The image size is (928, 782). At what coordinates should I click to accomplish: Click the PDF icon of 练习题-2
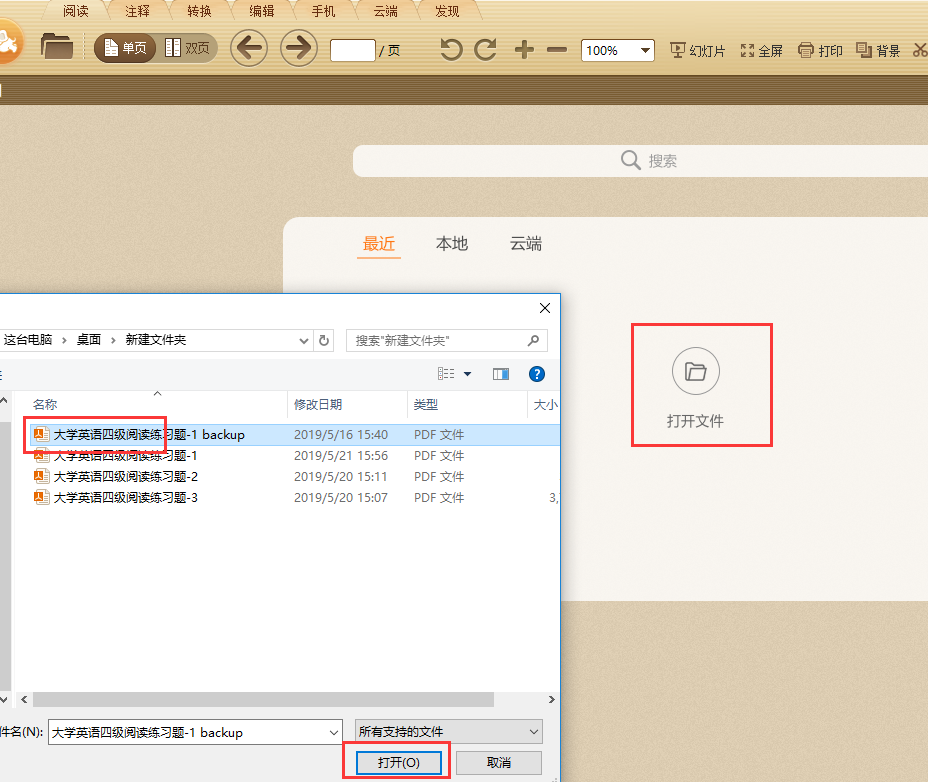click(41, 476)
